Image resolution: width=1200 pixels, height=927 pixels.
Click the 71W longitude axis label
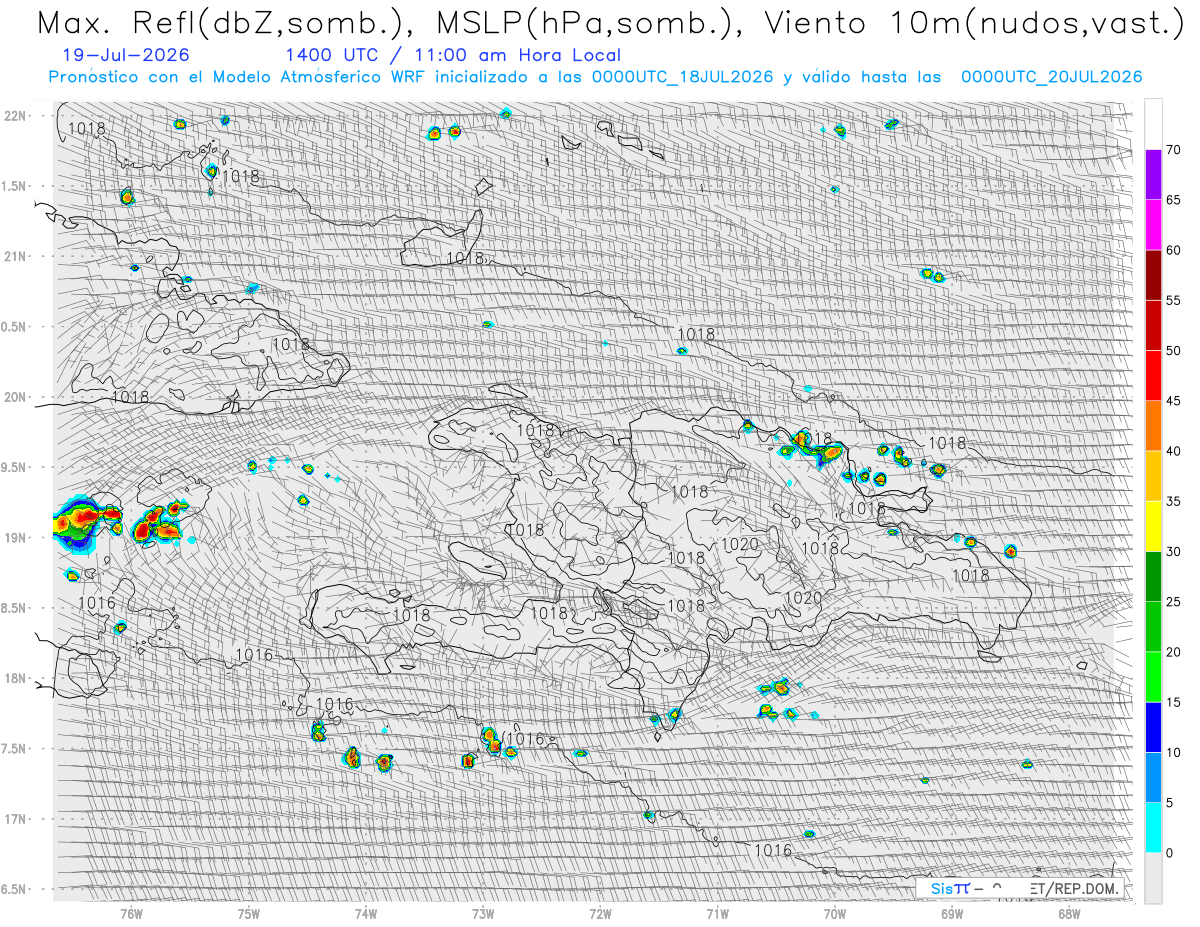click(x=717, y=913)
